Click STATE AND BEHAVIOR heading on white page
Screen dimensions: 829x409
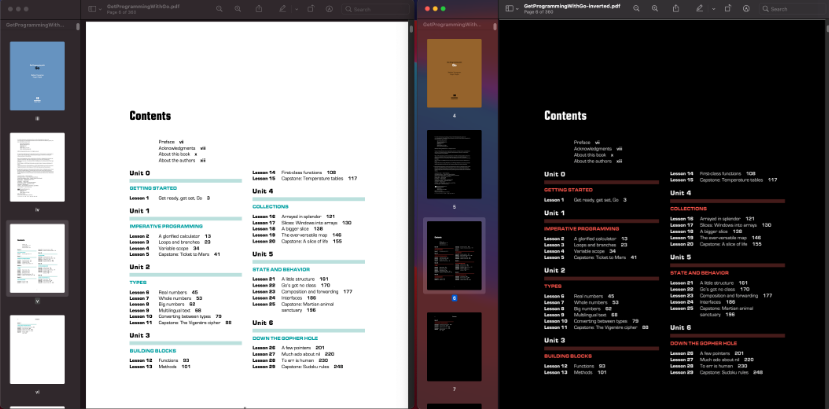point(281,269)
